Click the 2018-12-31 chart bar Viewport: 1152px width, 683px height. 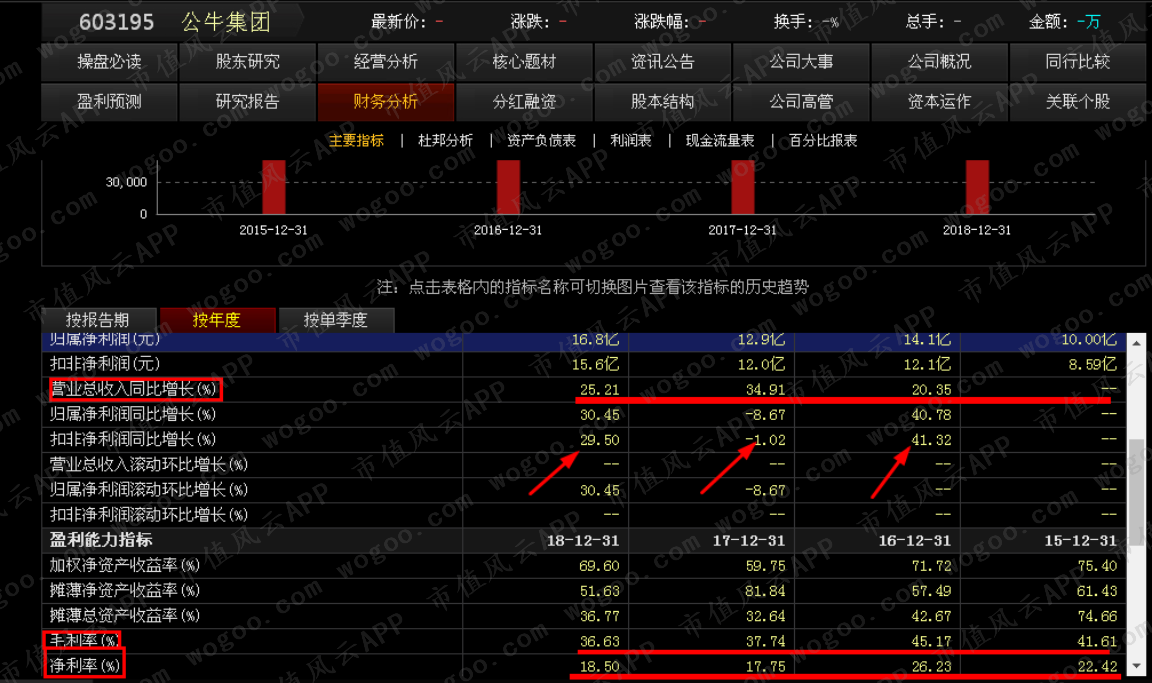[977, 187]
